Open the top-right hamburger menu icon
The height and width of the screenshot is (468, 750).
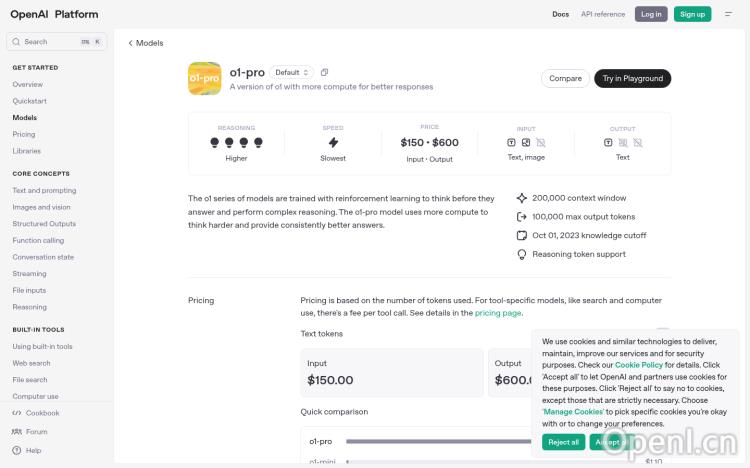[728, 14]
